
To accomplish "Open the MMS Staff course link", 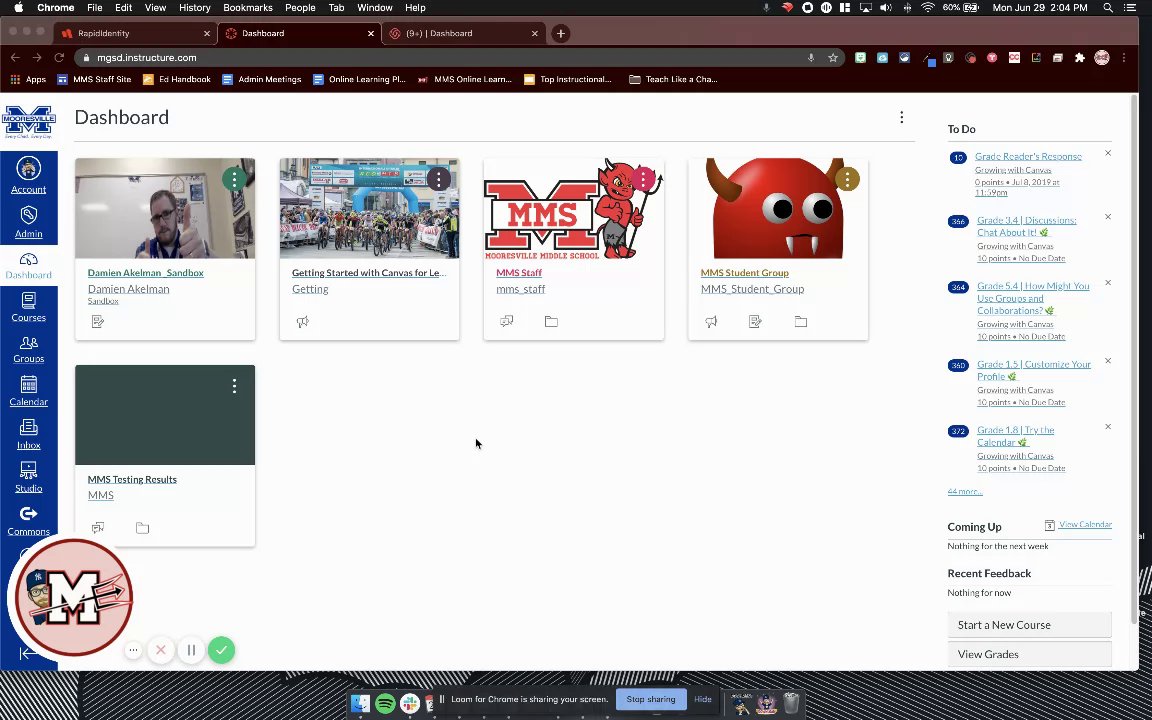I will [519, 273].
